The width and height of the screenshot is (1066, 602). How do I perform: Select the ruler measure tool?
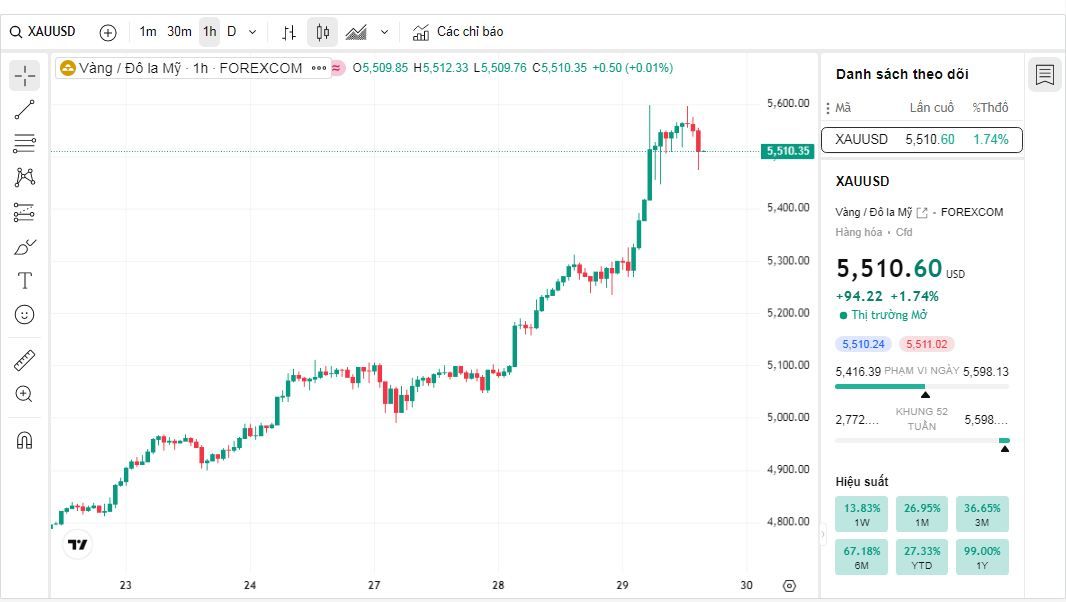tap(24, 361)
